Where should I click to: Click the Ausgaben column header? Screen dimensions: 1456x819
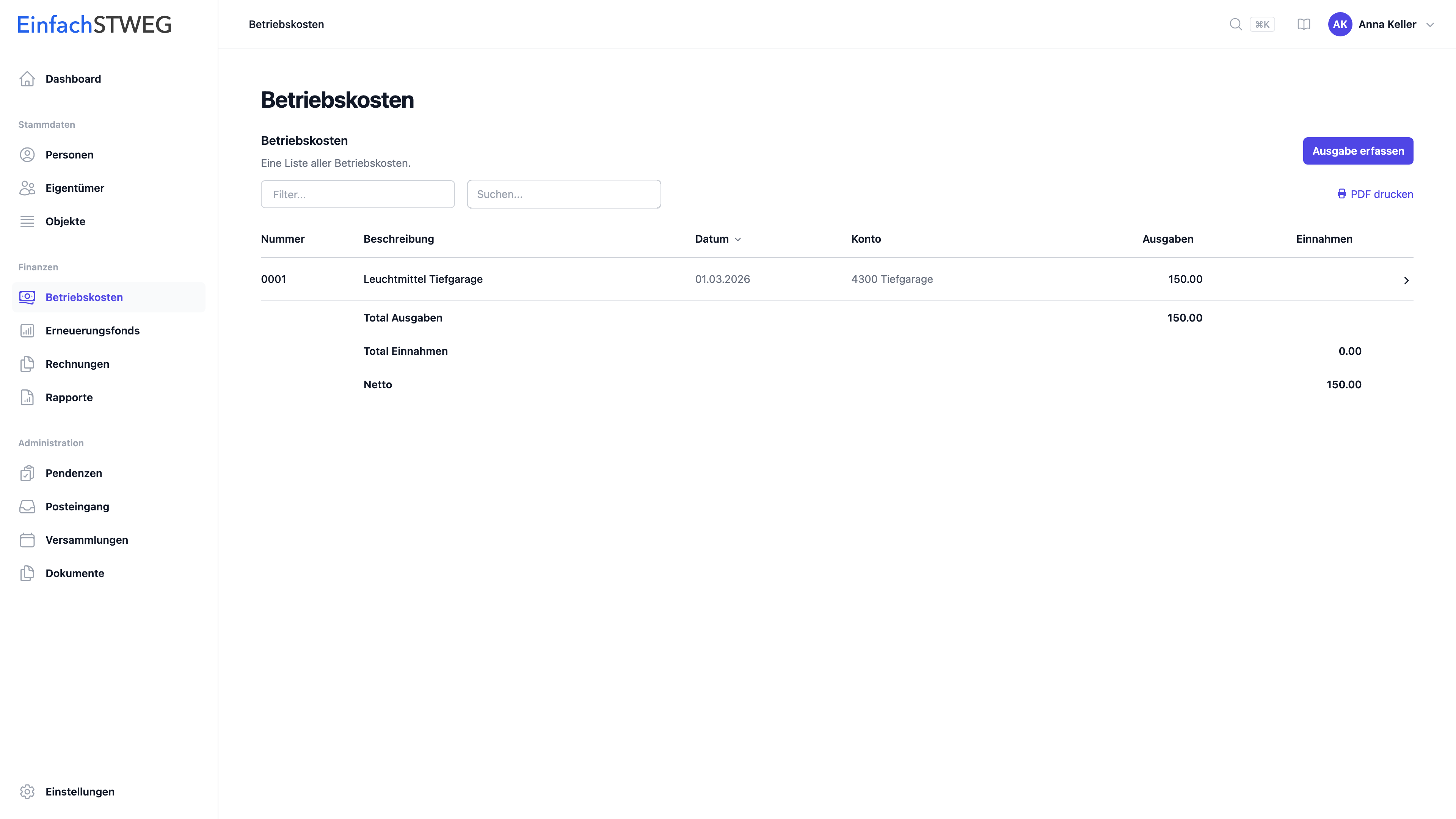coord(1168,239)
